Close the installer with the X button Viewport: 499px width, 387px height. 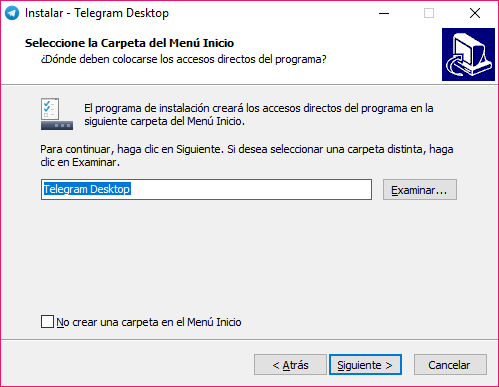tap(475, 13)
